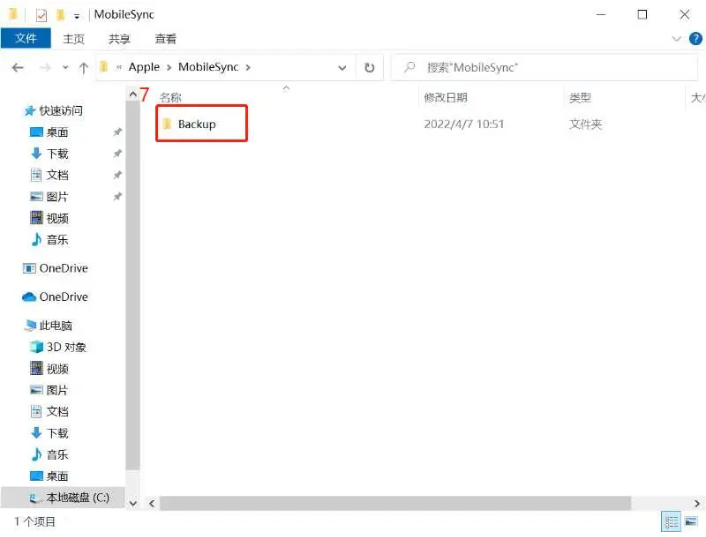Viewport: 706px width, 537px height.
Task: Click the pin icon beside 桌面
Action: [118, 132]
